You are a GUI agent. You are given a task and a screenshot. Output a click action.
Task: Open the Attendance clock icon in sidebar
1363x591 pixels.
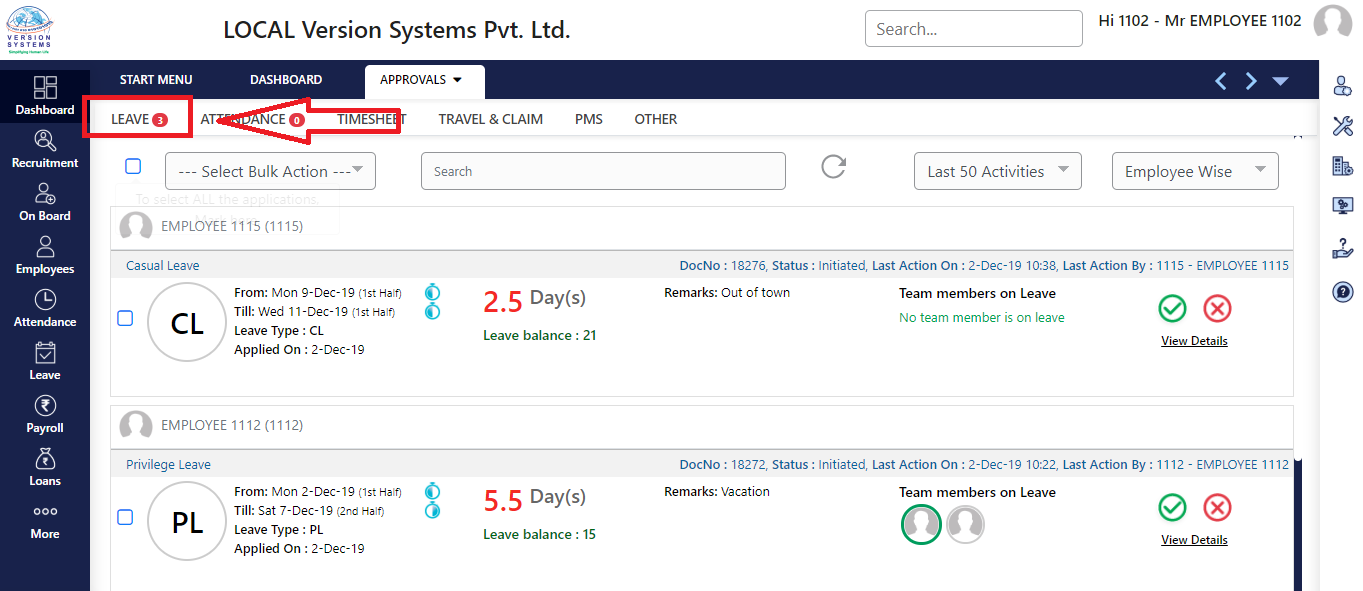44,308
